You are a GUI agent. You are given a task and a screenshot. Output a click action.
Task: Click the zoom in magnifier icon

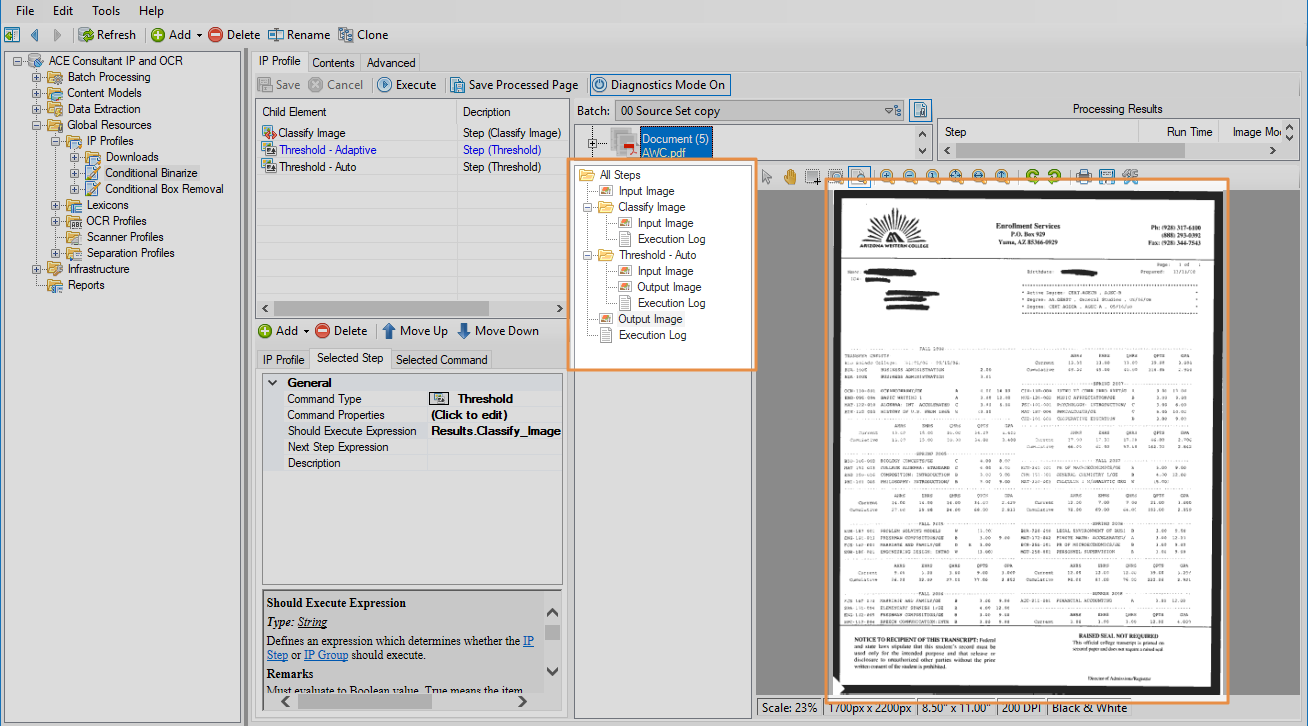tap(886, 177)
